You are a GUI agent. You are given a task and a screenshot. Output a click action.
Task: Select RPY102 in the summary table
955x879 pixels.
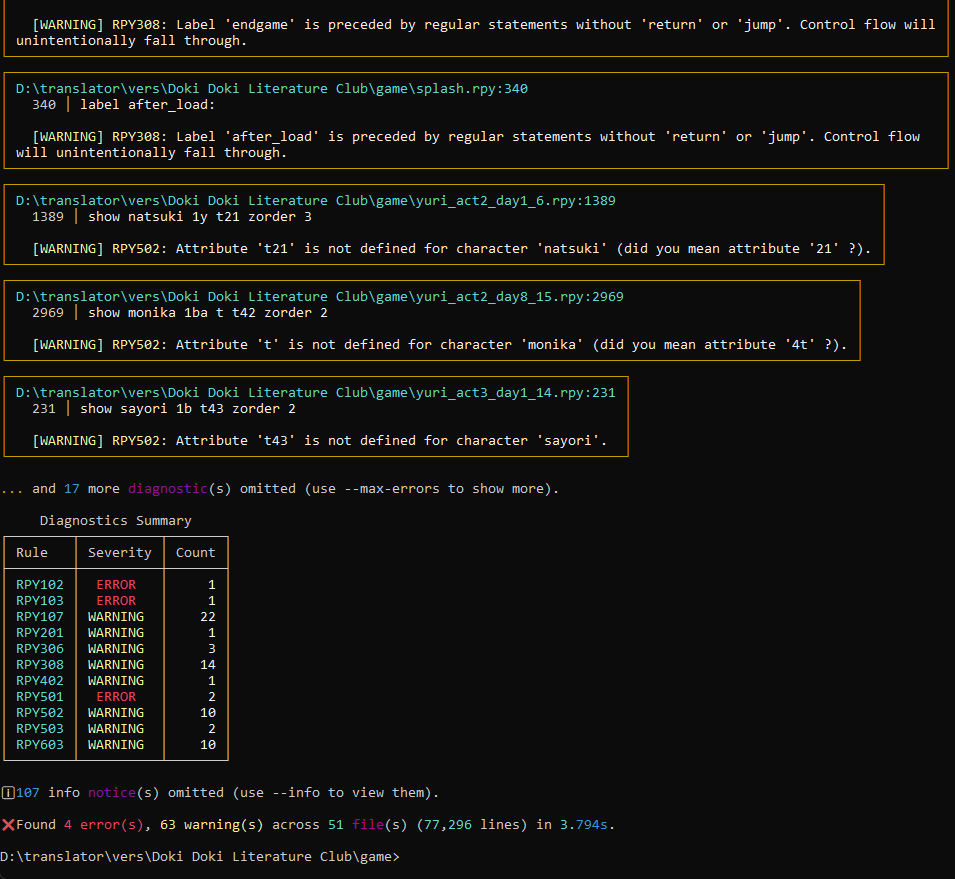click(x=40, y=585)
